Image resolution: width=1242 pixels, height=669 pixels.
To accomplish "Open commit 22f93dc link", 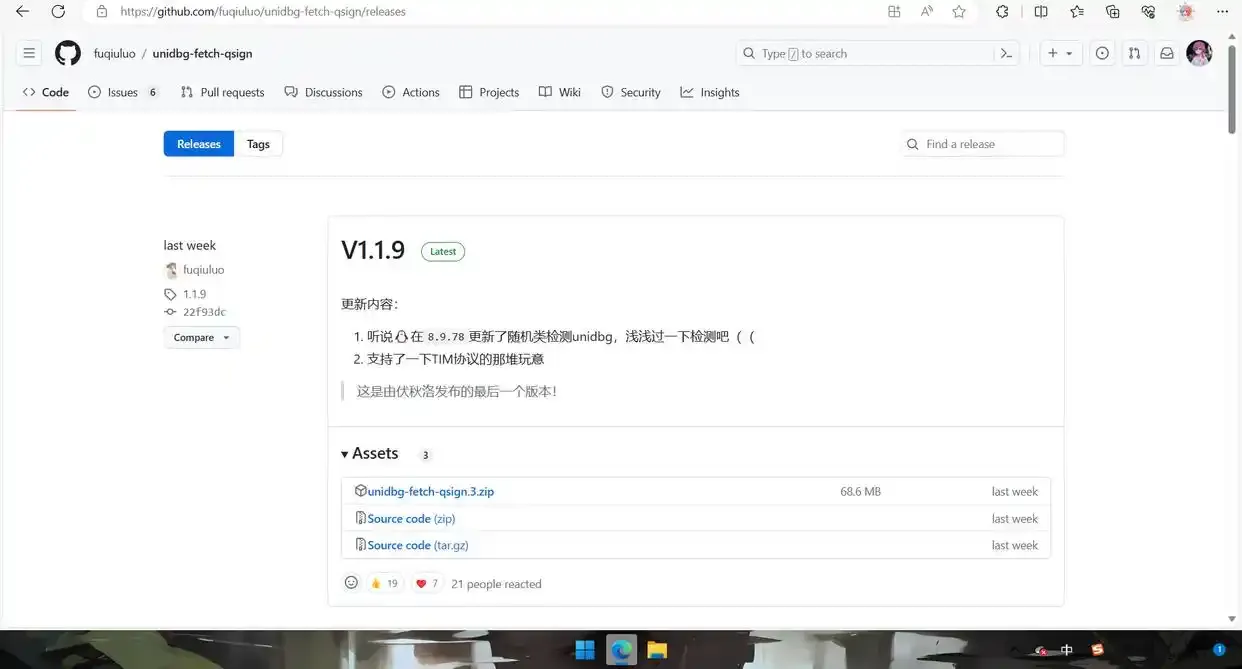I will [204, 312].
